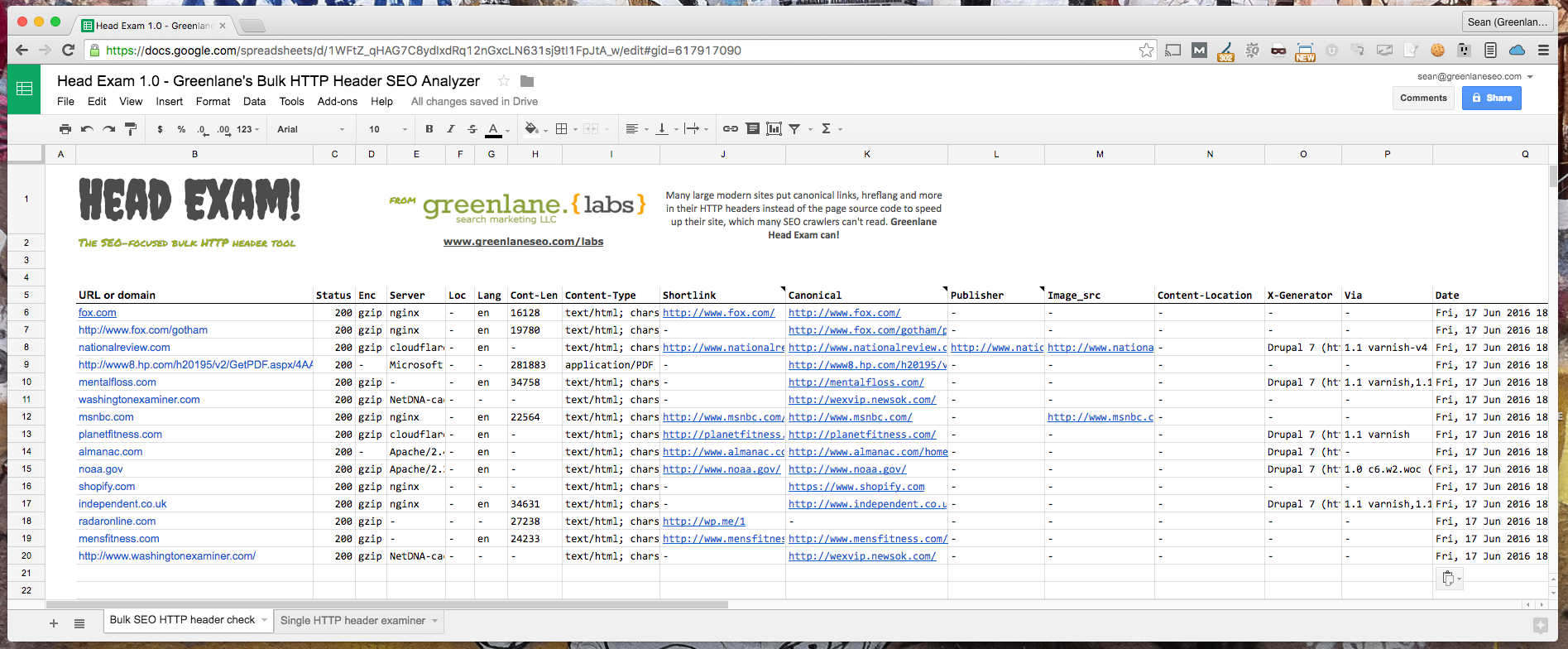This screenshot has height=649, width=1568.
Task: Click the Print icon in the toolbar
Action: [x=65, y=129]
